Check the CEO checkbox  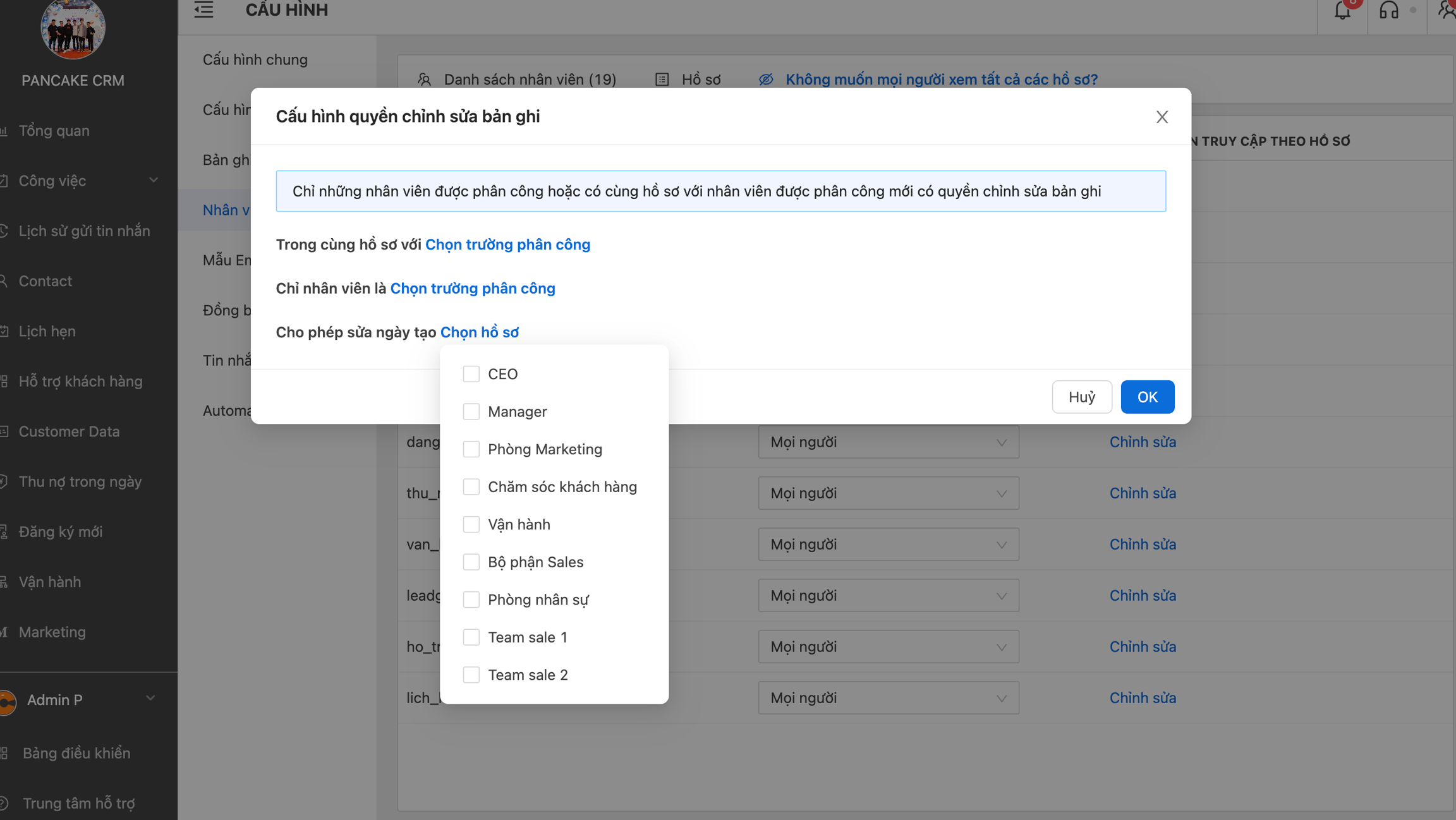click(x=471, y=374)
